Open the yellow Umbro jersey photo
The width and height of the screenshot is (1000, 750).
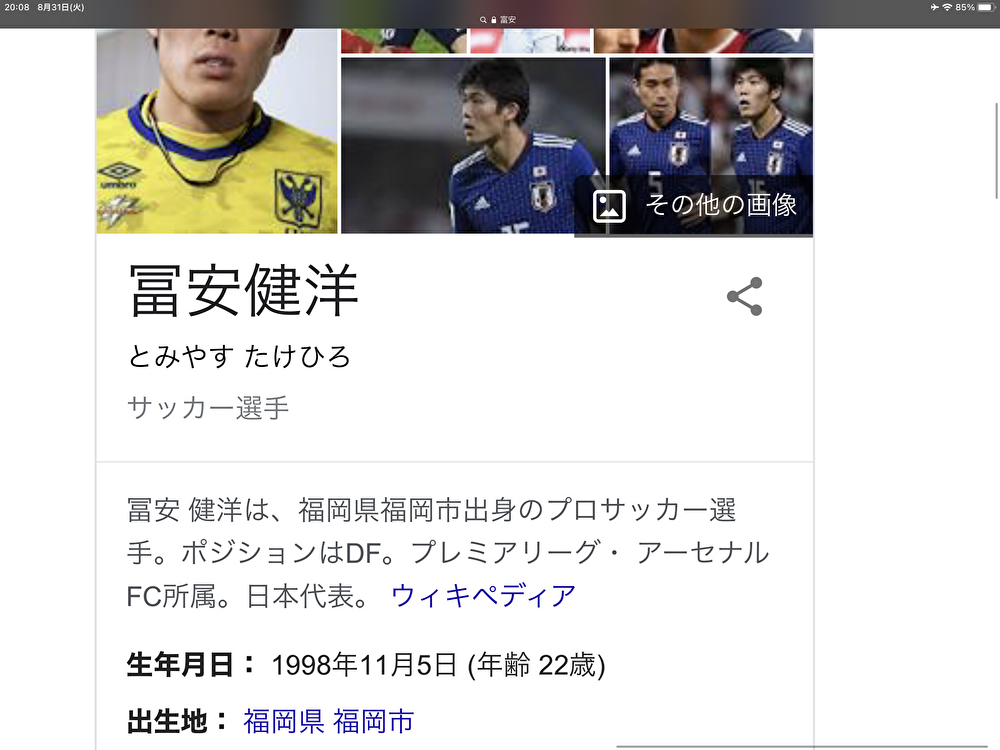pyautogui.click(x=217, y=131)
